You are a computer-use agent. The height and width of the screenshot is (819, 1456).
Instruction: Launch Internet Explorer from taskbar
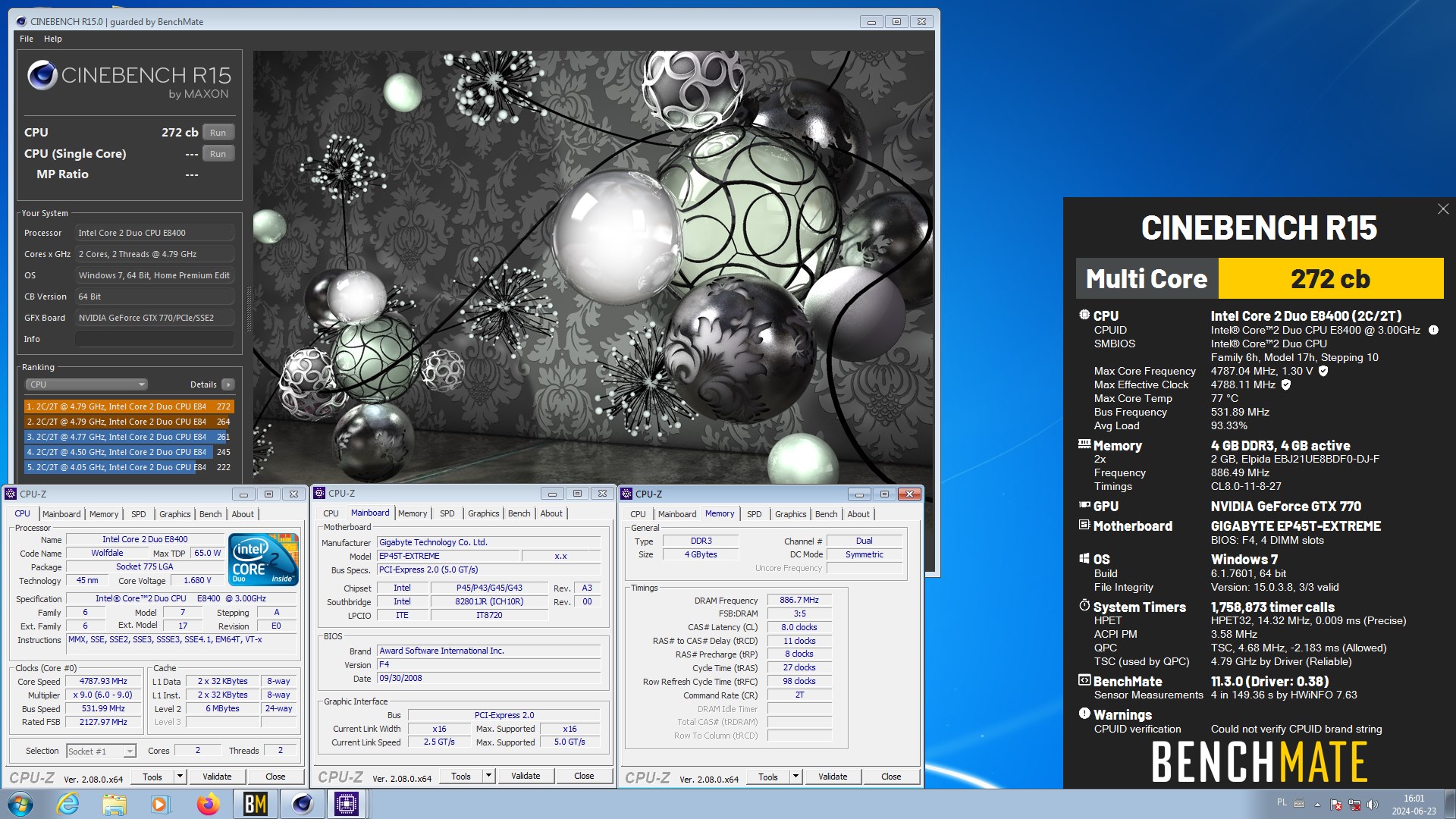coord(68,804)
